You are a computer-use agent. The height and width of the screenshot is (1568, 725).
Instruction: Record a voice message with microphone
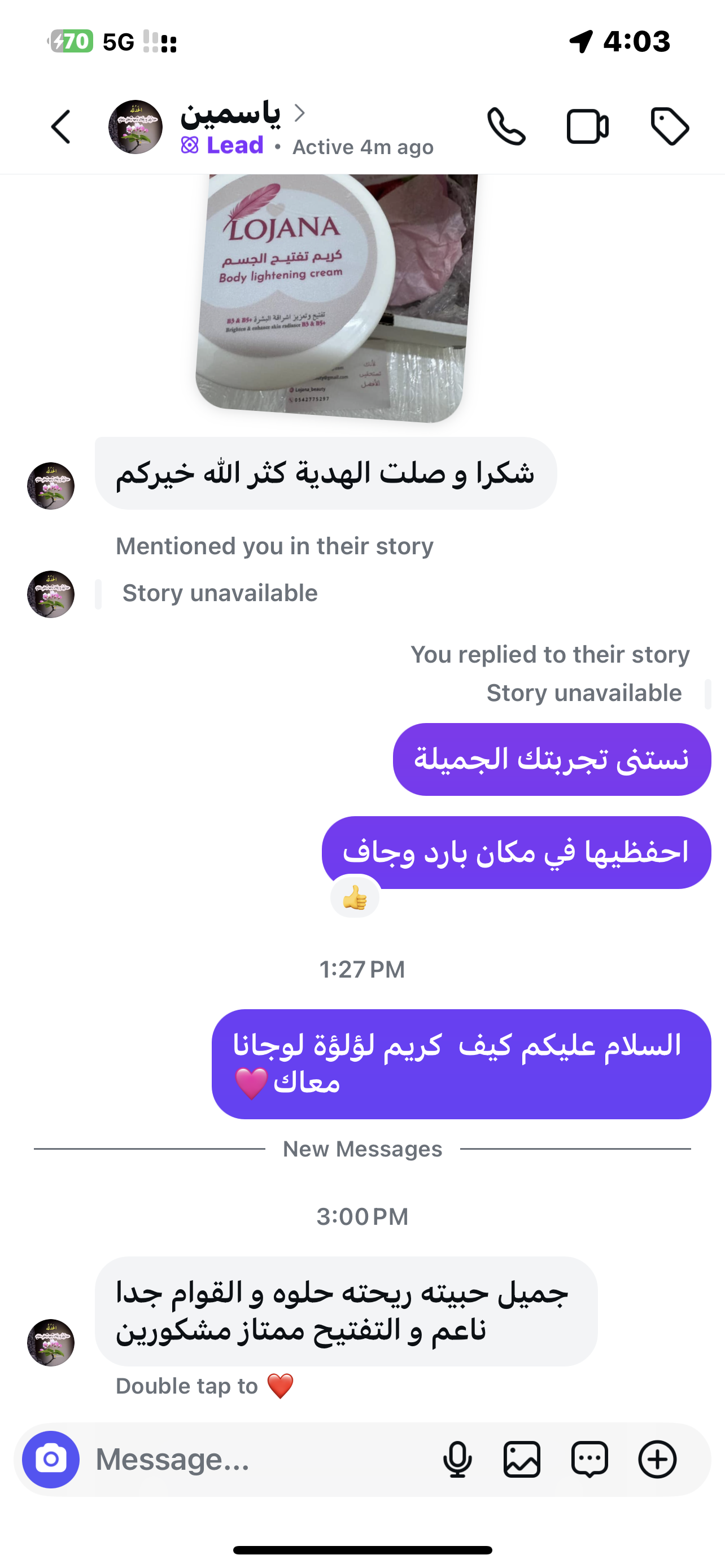[x=457, y=1459]
